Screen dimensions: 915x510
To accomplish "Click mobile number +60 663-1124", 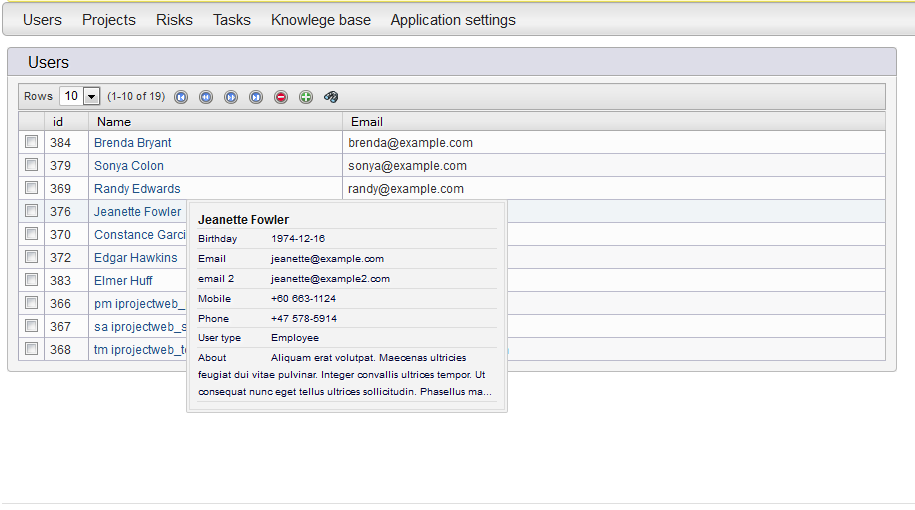I will (303, 299).
